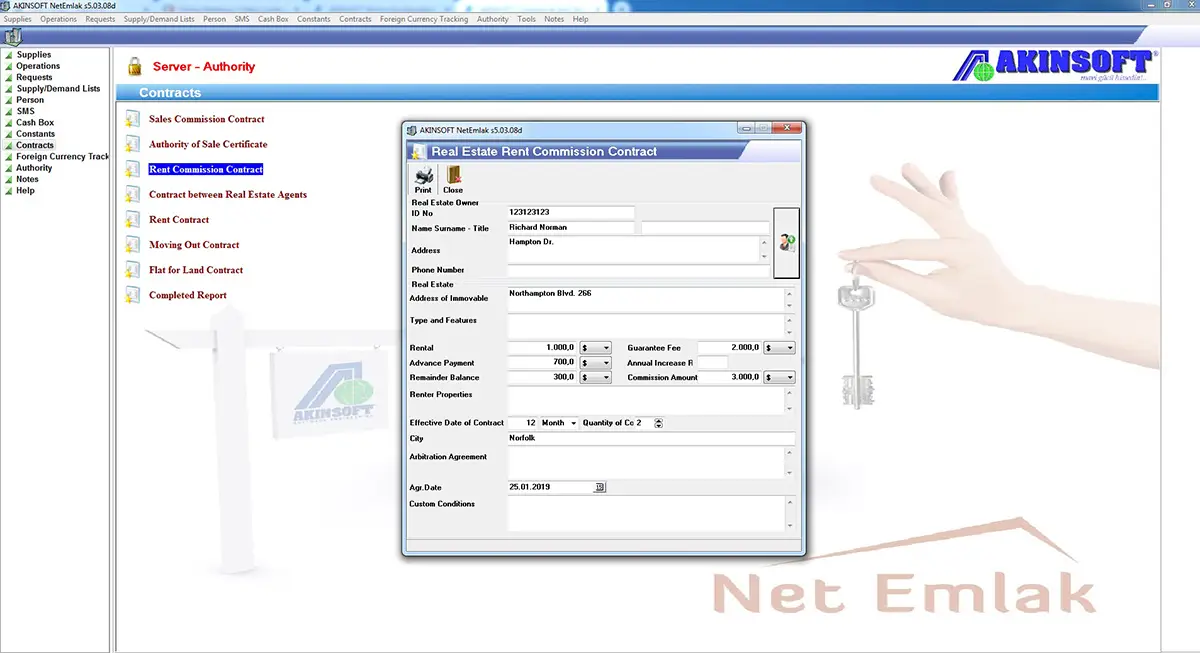Image resolution: width=1200 pixels, height=653 pixels.
Task: Click the Authority of Sale Certificate icon
Action: point(132,144)
